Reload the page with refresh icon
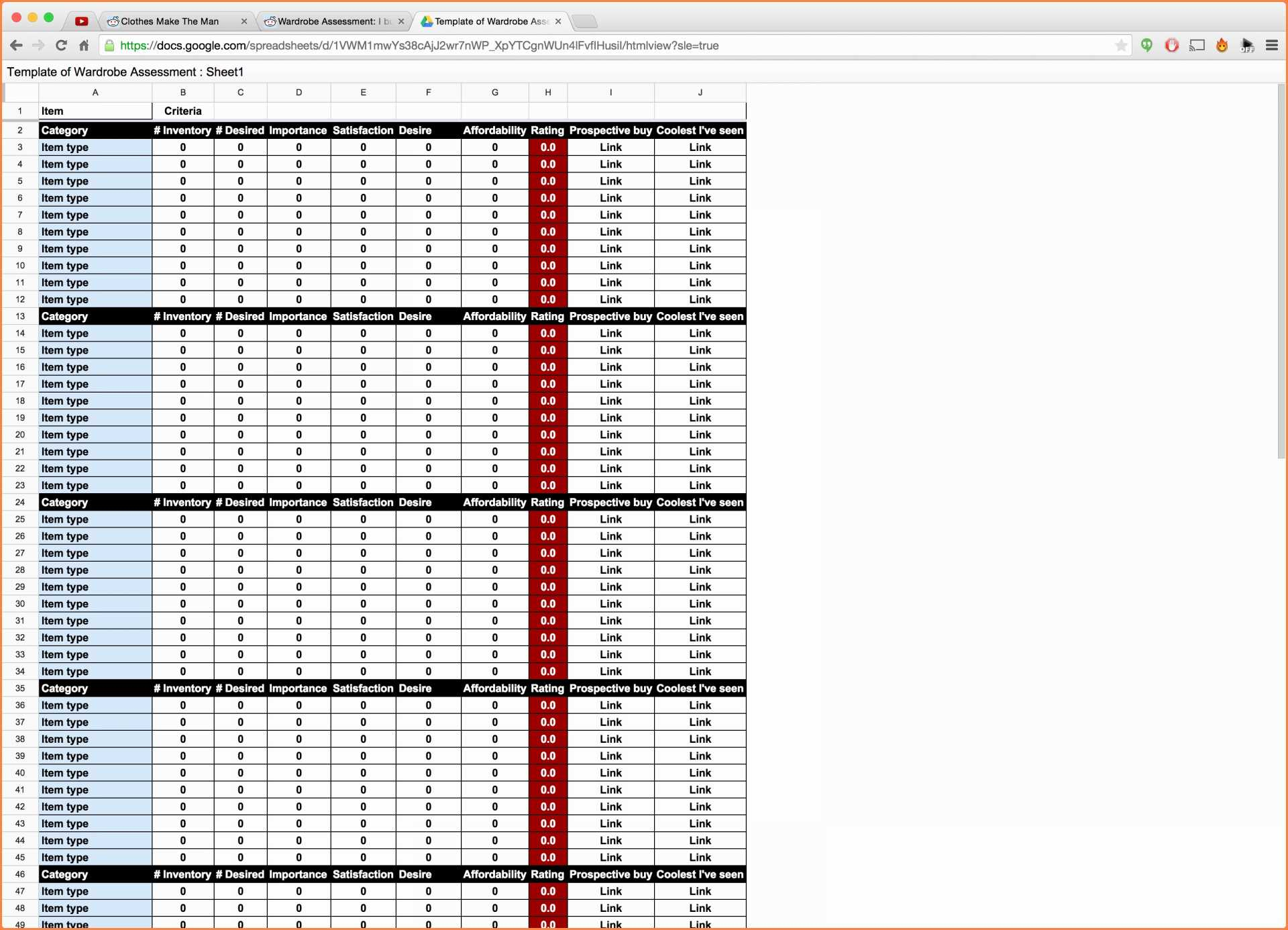 [61, 46]
